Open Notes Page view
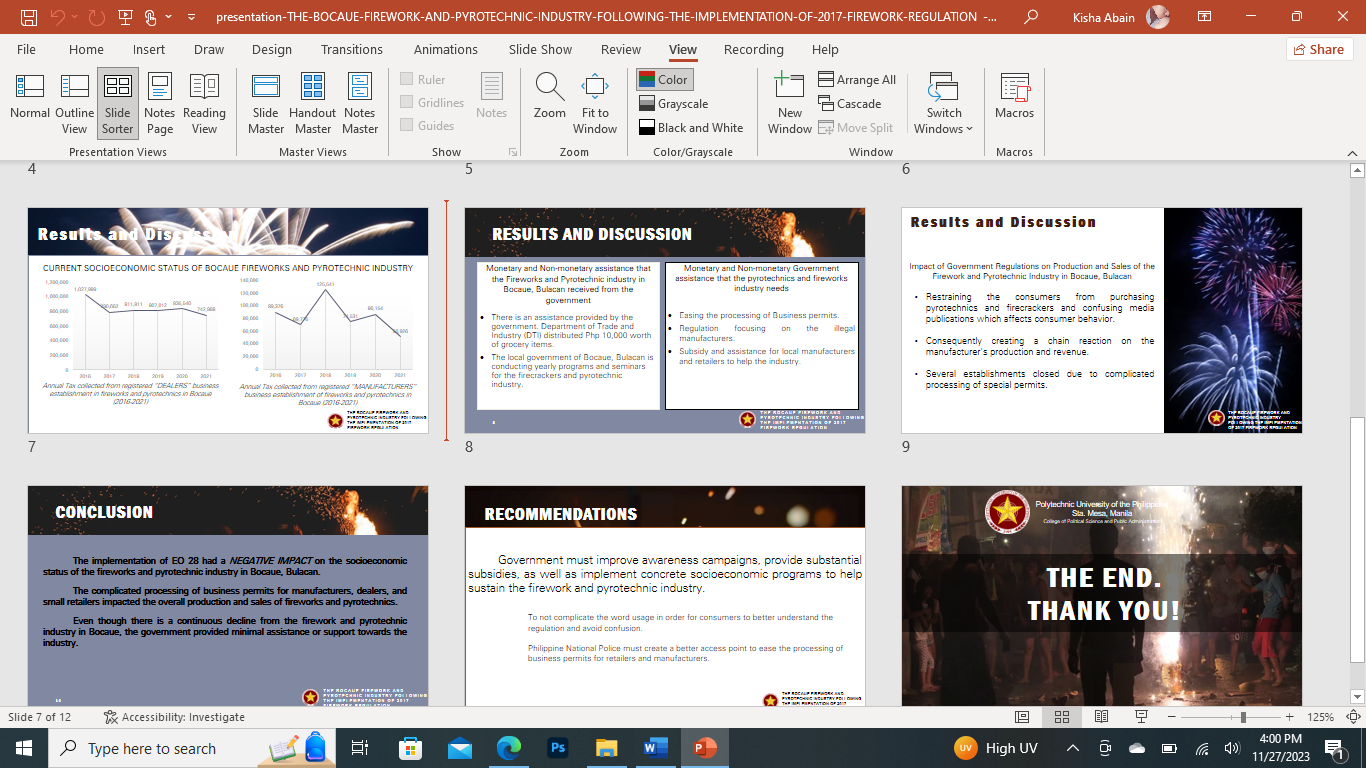Screen dimensions: 1366x768 [x=160, y=104]
